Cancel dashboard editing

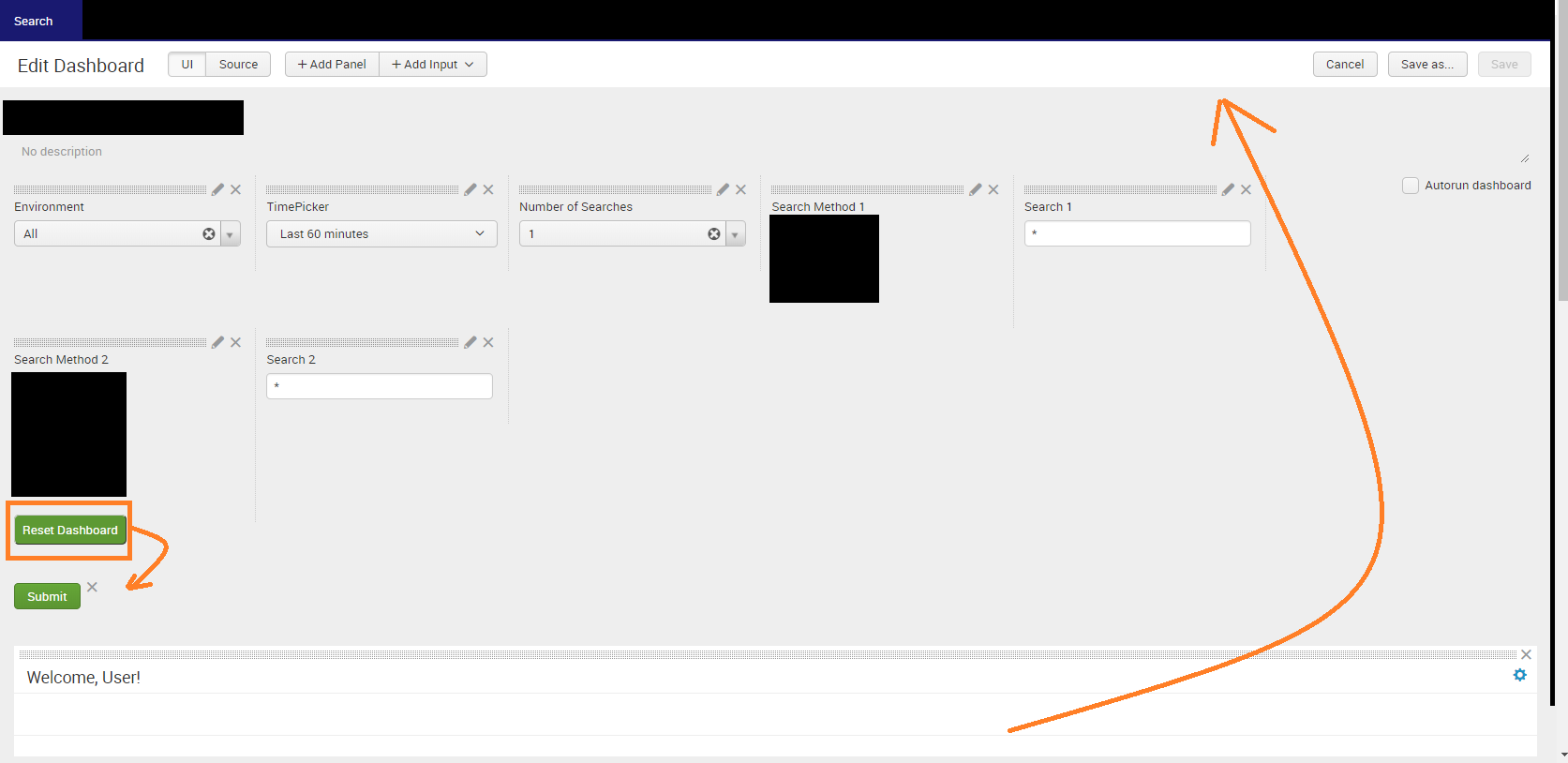coord(1344,65)
